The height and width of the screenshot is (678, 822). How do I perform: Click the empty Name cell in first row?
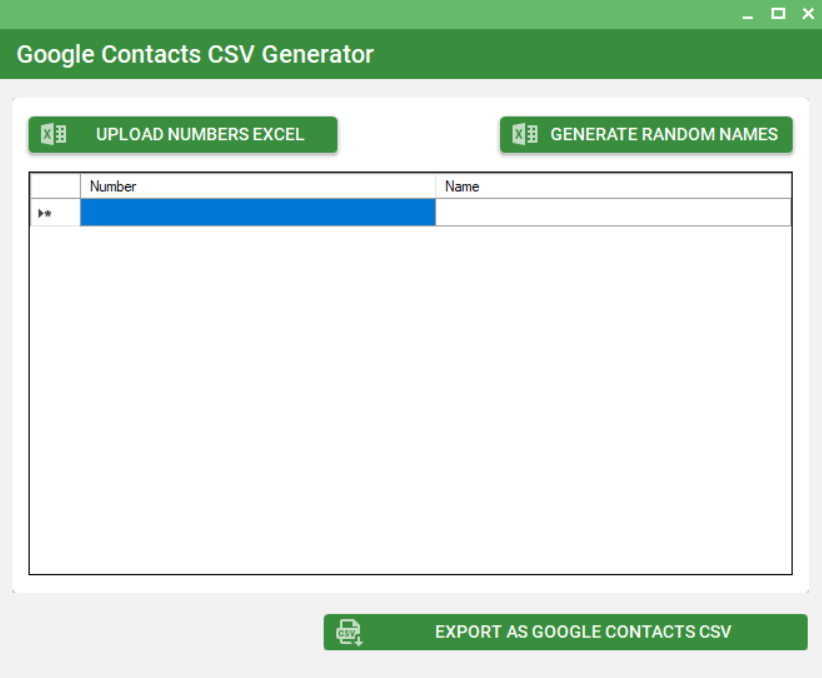(613, 213)
